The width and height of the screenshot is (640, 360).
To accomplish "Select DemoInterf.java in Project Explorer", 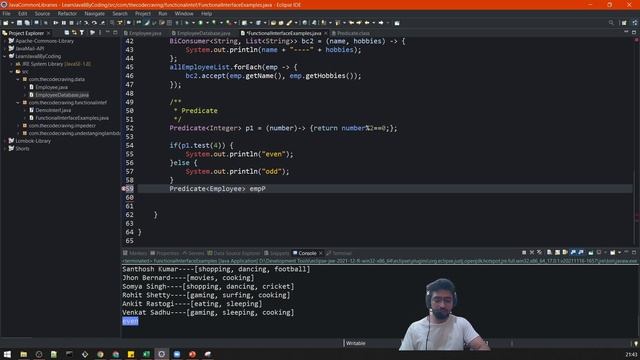I will pyautogui.click(x=53, y=110).
